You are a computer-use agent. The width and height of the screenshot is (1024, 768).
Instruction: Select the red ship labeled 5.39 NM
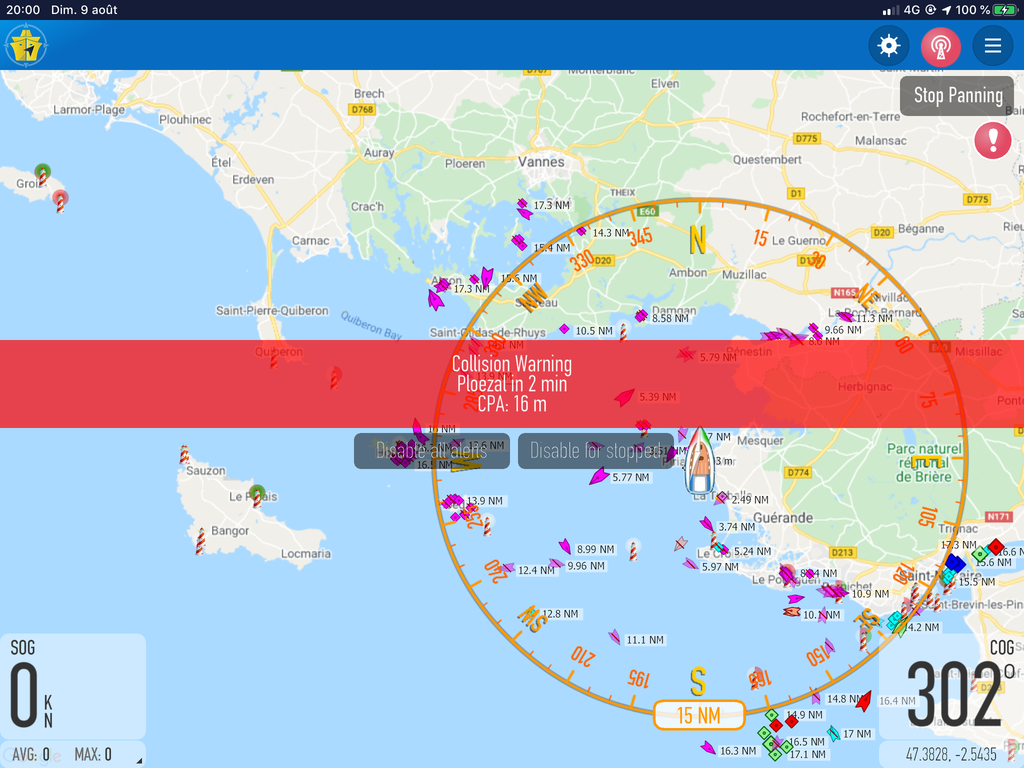(624, 397)
